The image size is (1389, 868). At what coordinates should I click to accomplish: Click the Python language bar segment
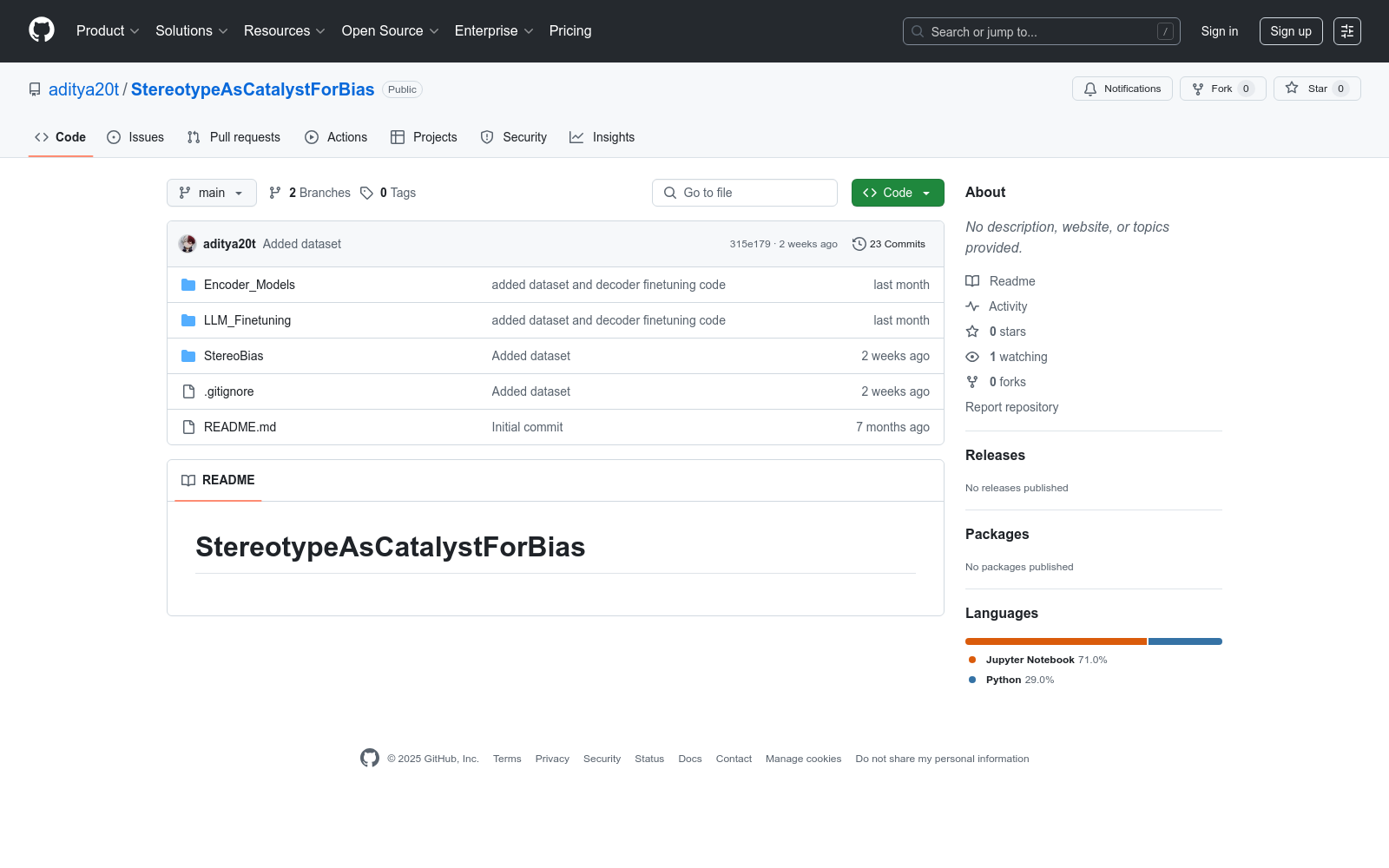1185,641
